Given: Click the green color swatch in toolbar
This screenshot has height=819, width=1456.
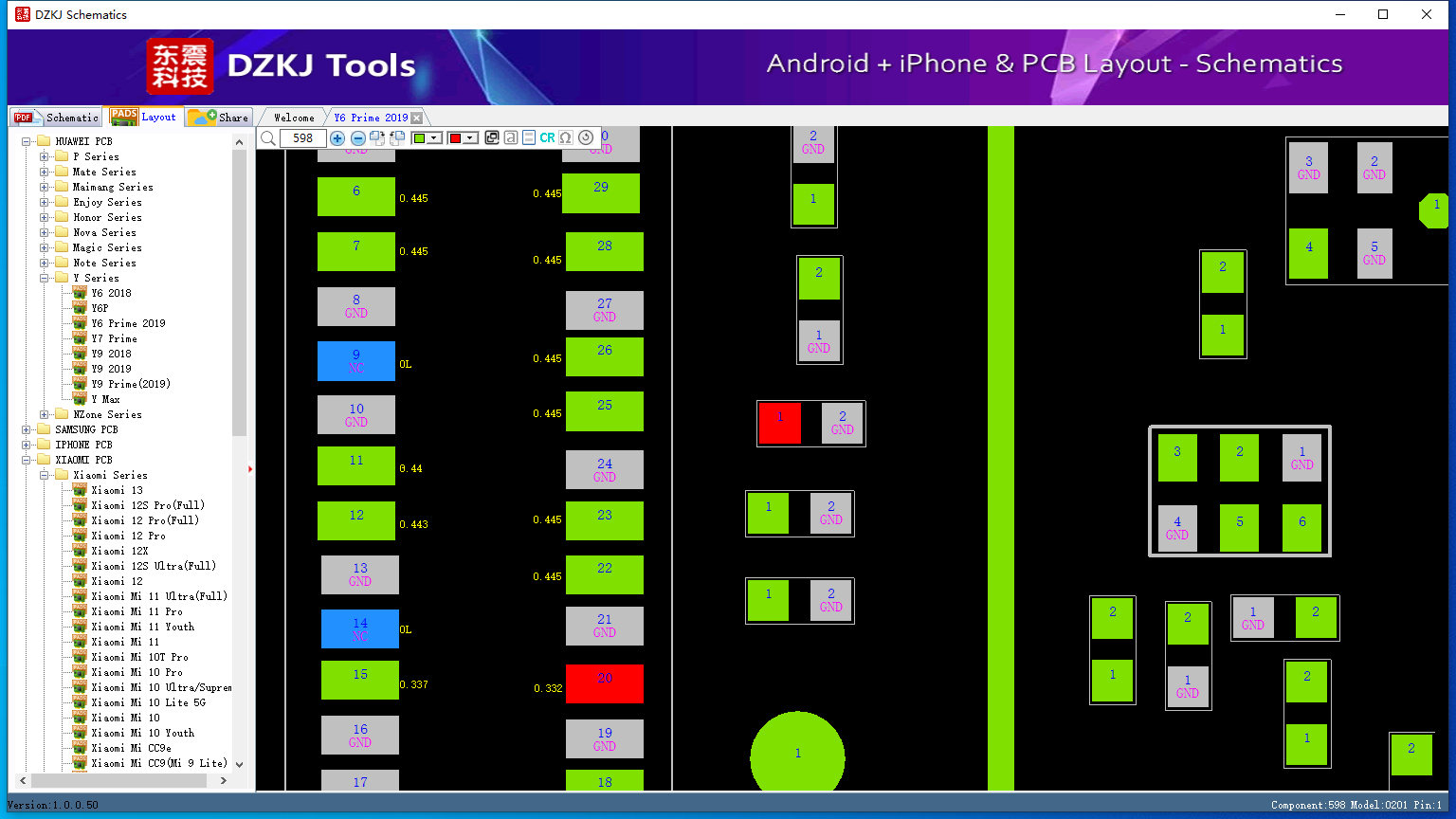Looking at the screenshot, I should 420,138.
